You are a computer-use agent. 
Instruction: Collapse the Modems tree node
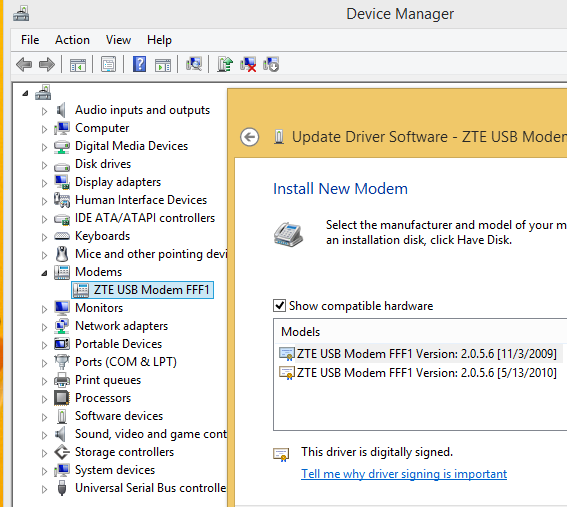[44, 273]
